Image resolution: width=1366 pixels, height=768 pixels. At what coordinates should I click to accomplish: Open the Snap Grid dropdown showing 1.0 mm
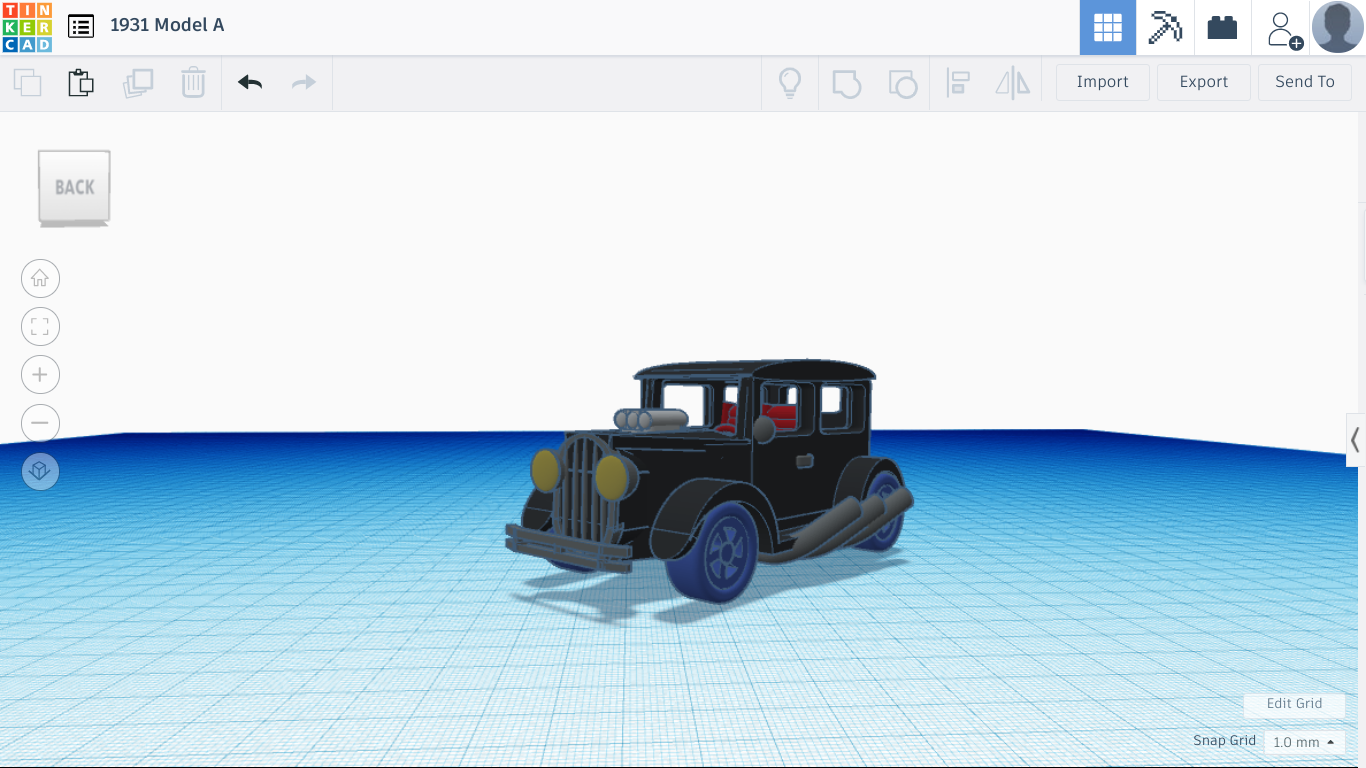pyautogui.click(x=1303, y=742)
